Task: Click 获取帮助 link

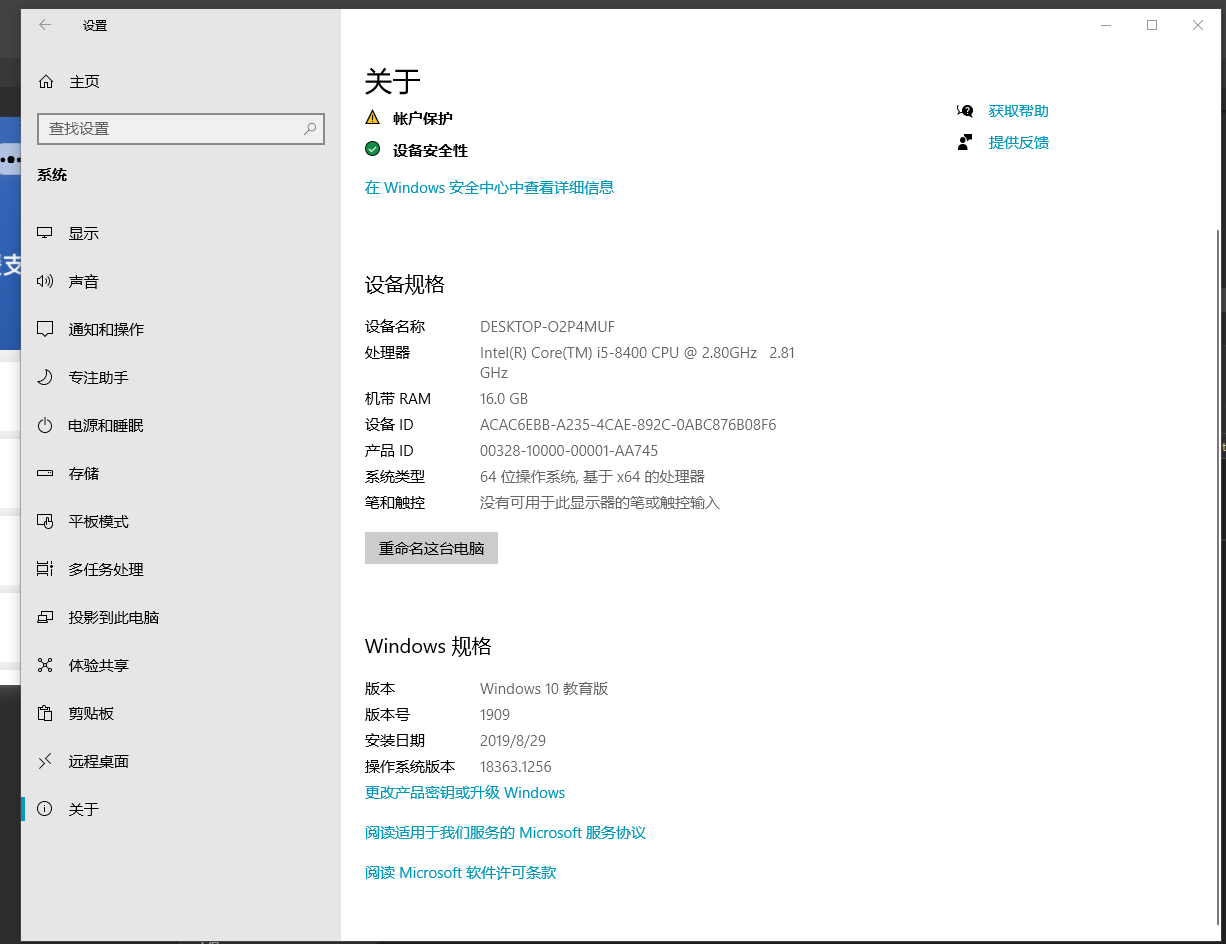Action: (x=1018, y=111)
